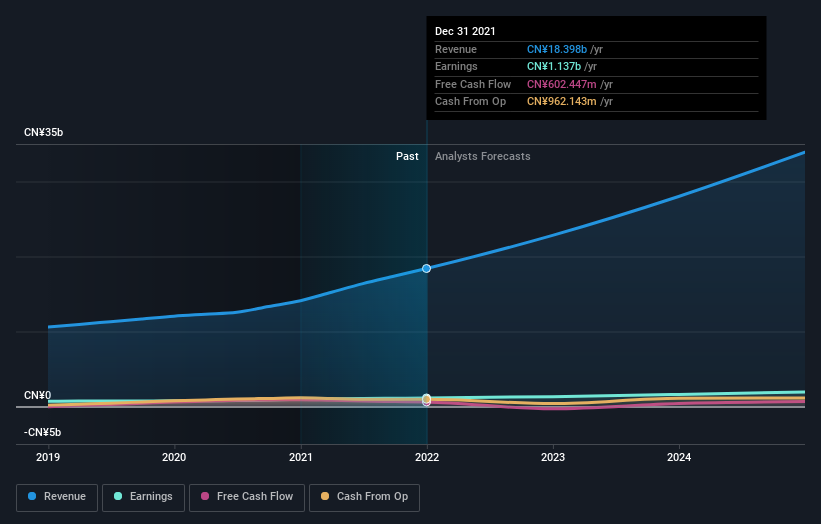Click the 'Revenue' row label in tooltip
The width and height of the screenshot is (821, 524).
click(x=456, y=49)
